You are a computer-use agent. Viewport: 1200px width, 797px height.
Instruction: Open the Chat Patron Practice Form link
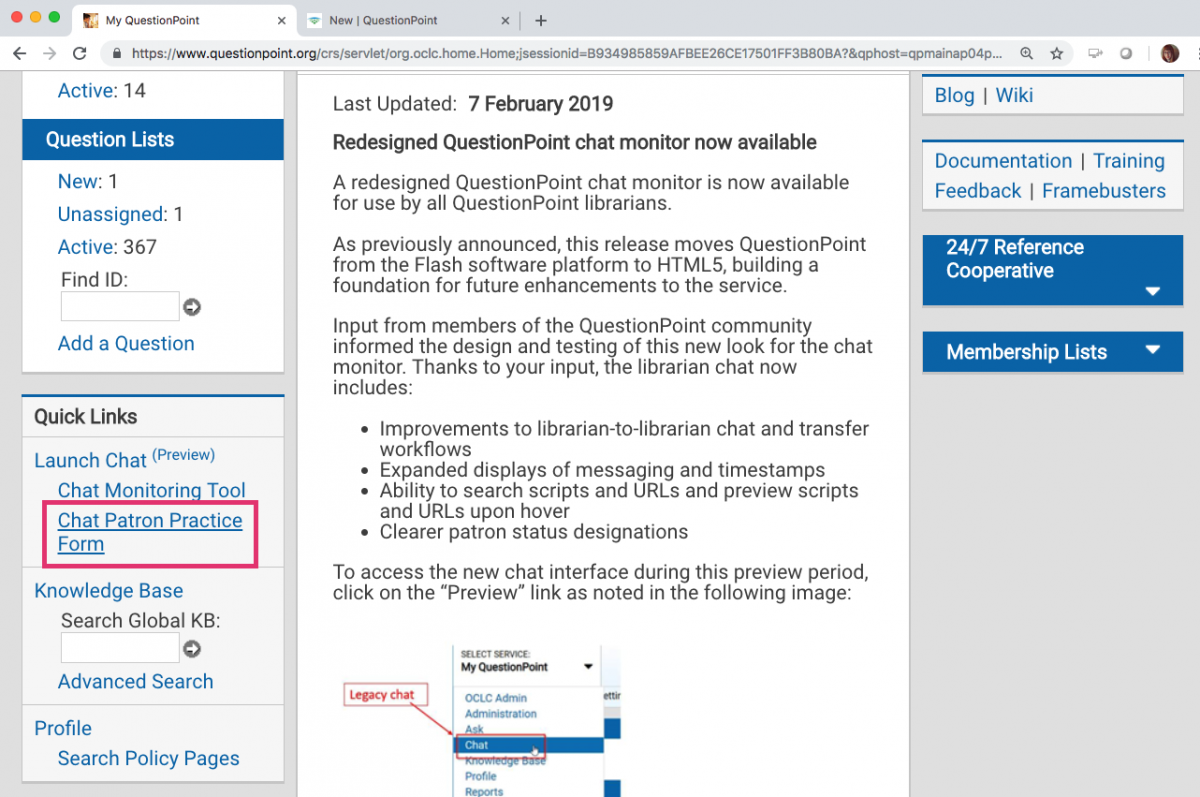click(x=149, y=532)
